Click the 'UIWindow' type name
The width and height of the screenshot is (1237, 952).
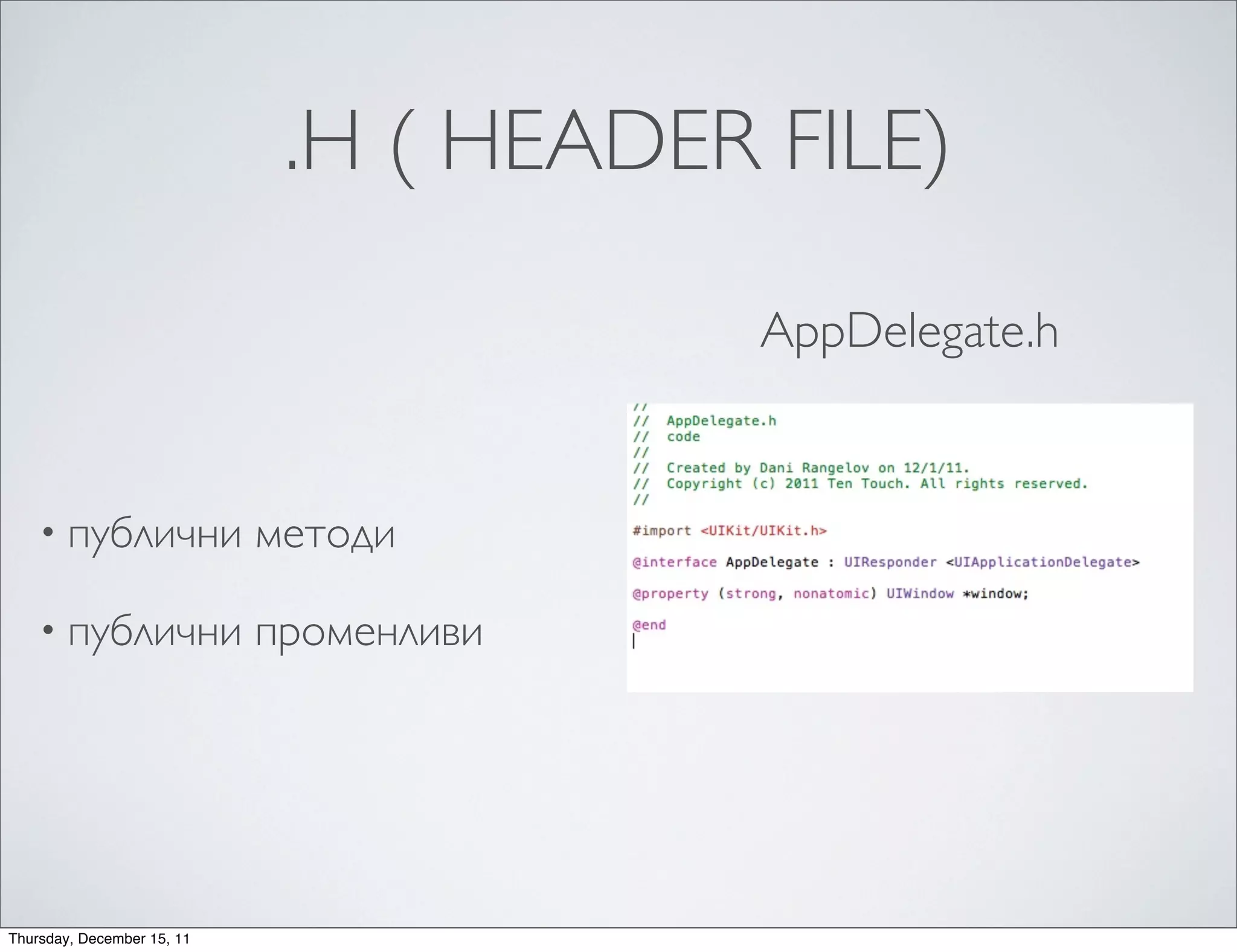pyautogui.click(x=920, y=593)
